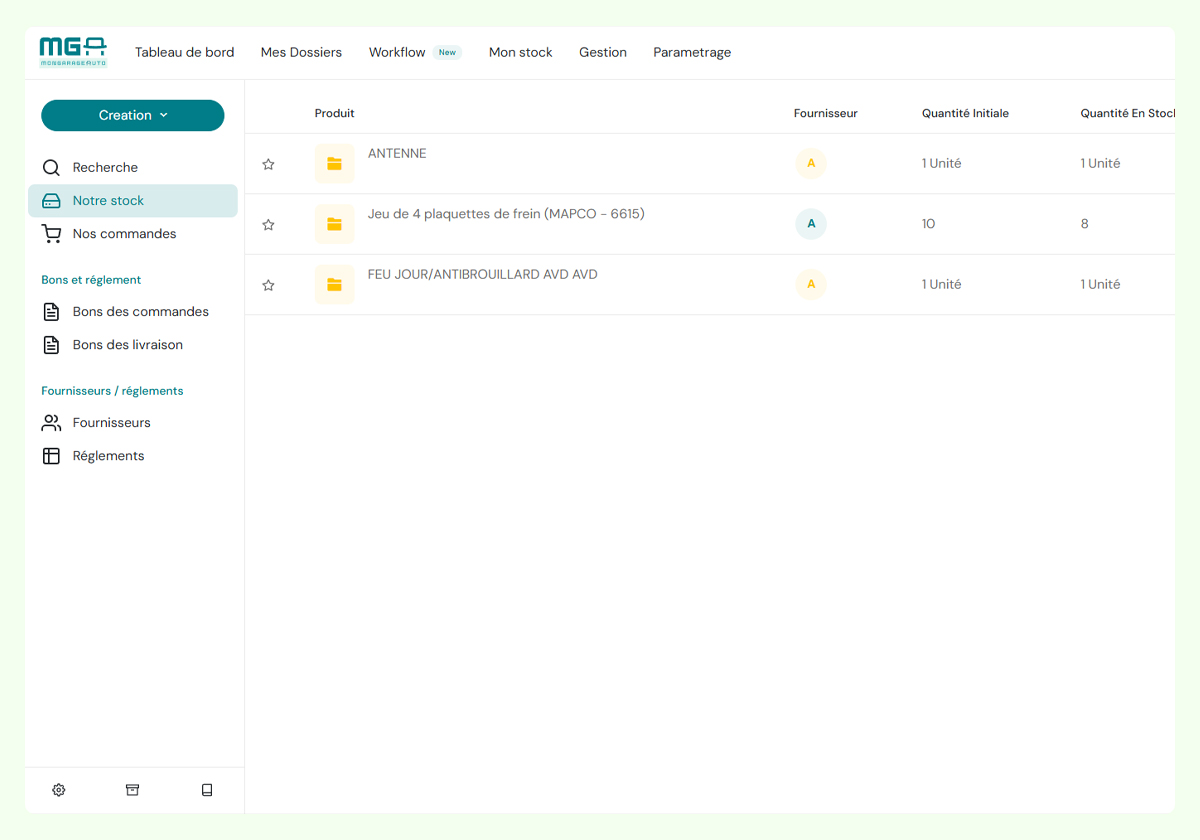Click the MG MonGarageAuto logo
This screenshot has height=840, width=1200.
(73, 52)
